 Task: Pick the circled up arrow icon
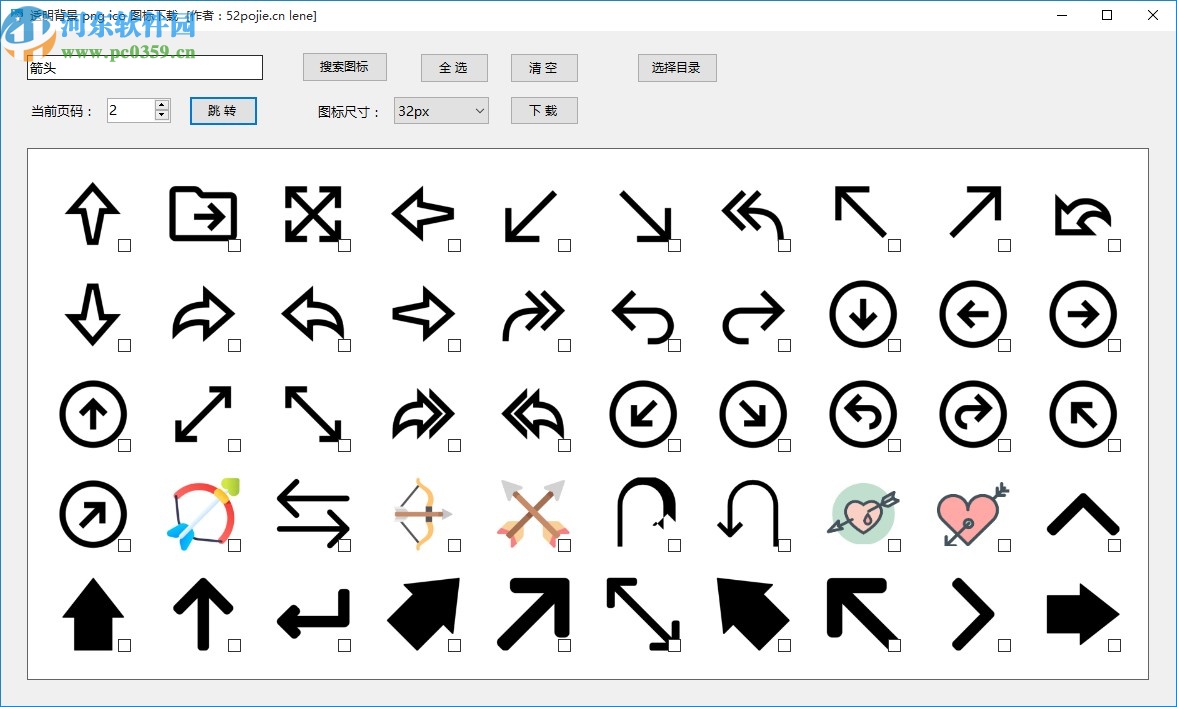point(93,414)
